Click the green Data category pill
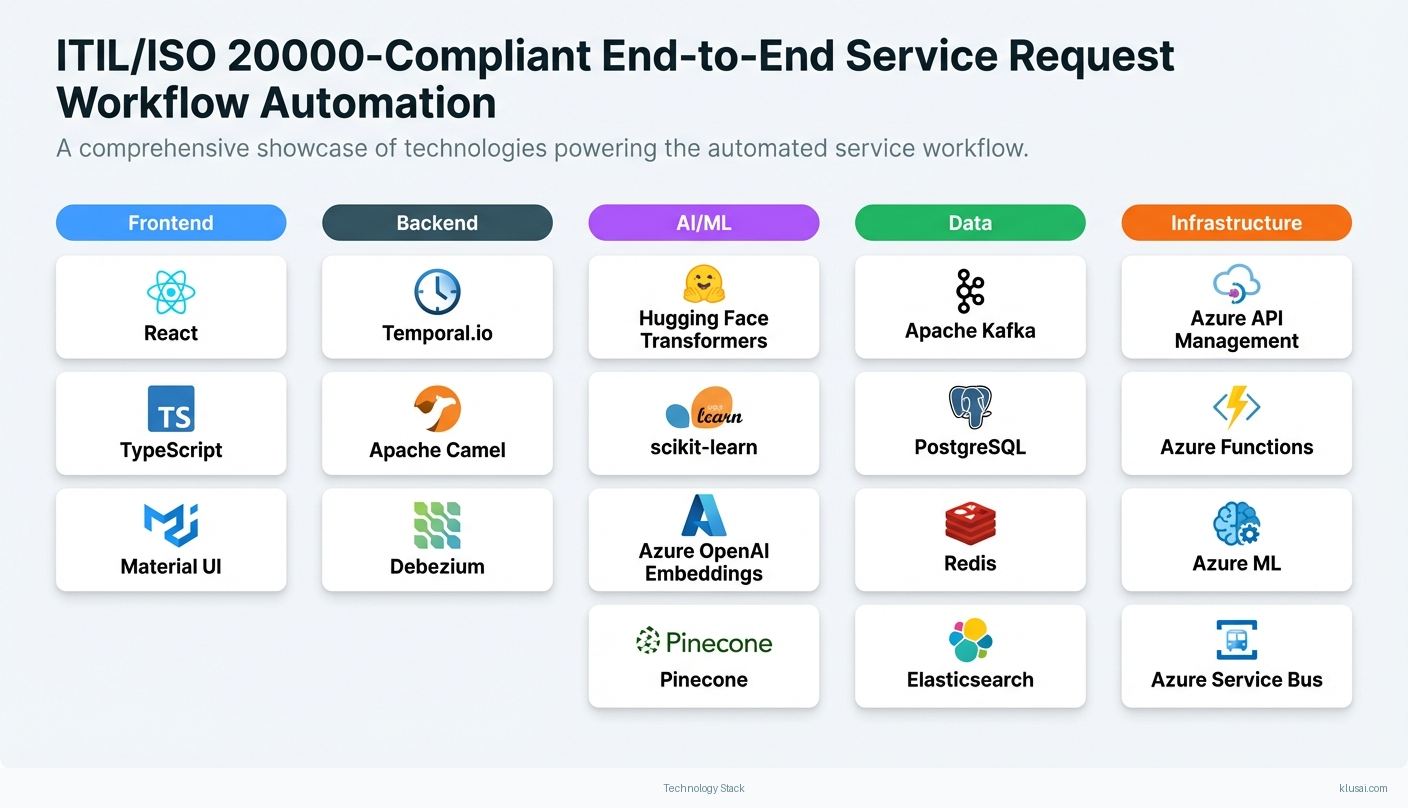The height and width of the screenshot is (808, 1408). tap(969, 223)
